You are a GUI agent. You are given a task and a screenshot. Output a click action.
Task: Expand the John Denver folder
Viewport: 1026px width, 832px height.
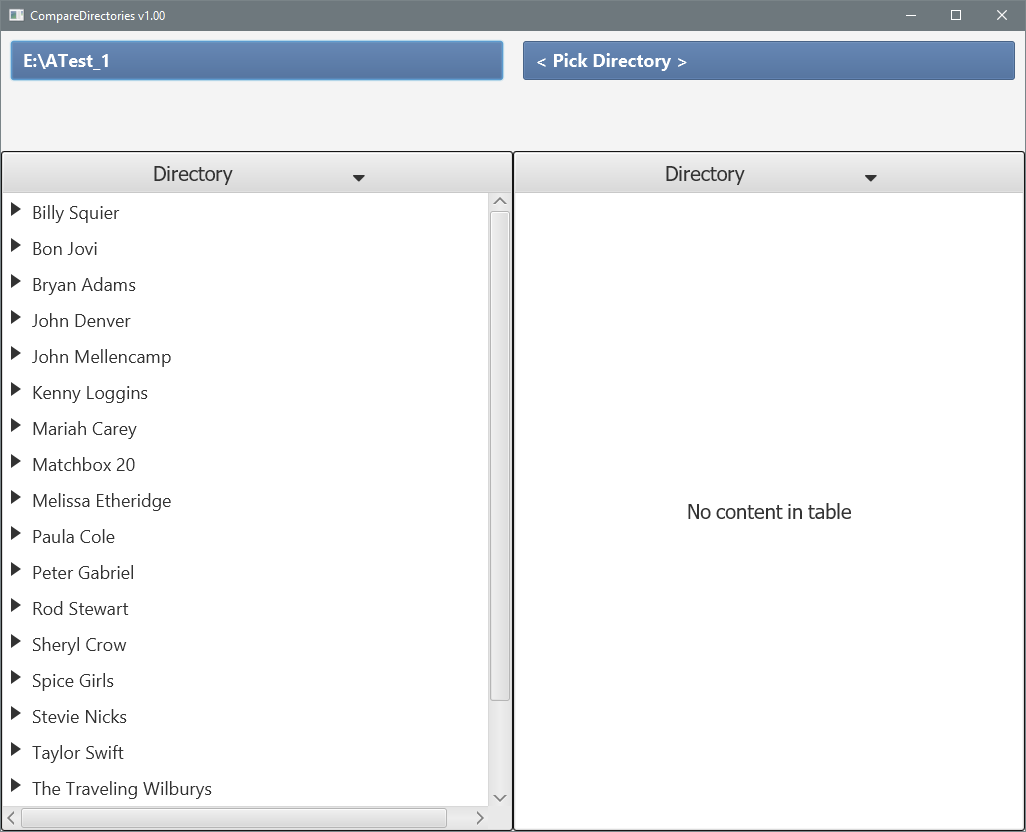click(16, 318)
